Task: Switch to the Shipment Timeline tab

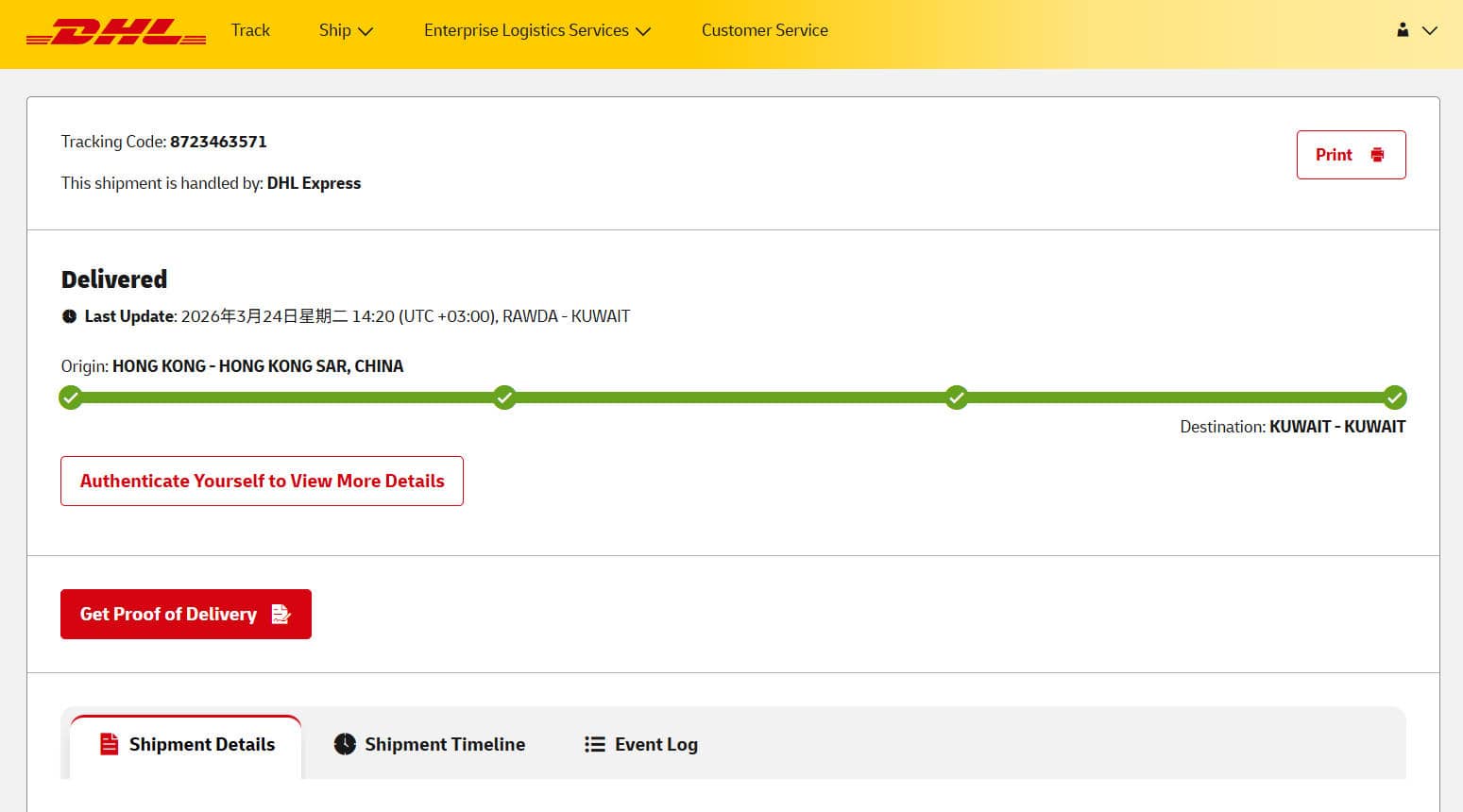Action: [x=444, y=744]
